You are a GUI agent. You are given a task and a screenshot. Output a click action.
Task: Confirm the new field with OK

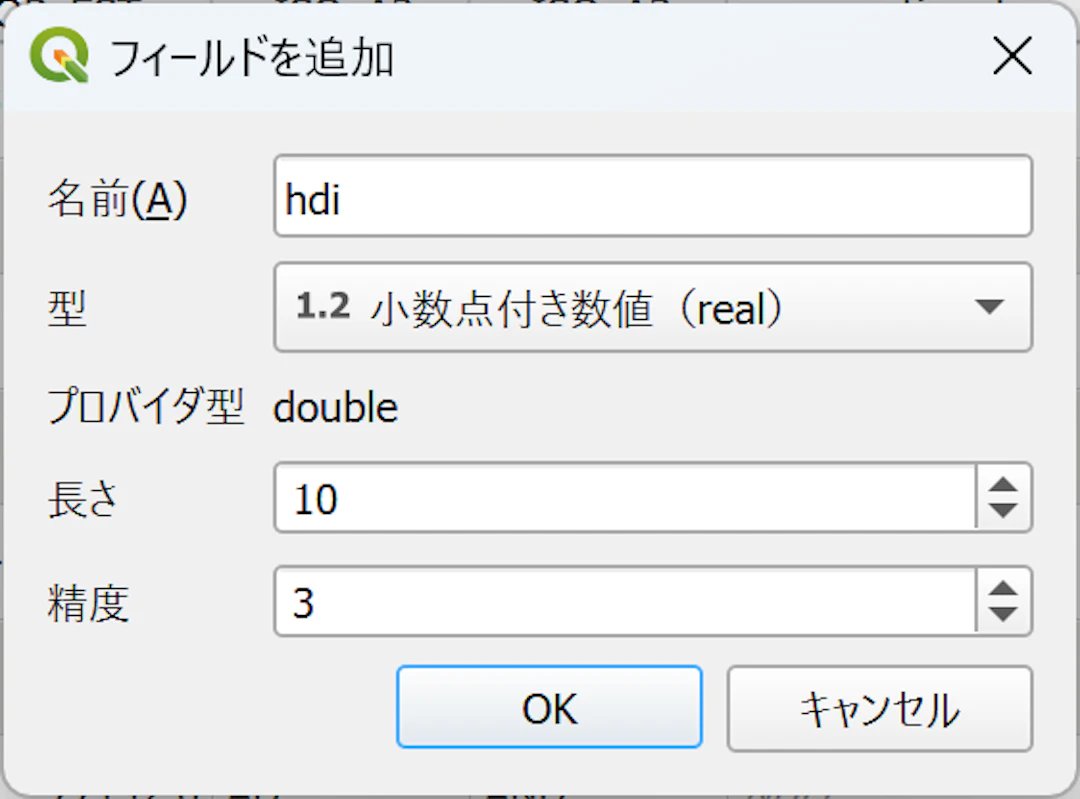pyautogui.click(x=549, y=707)
